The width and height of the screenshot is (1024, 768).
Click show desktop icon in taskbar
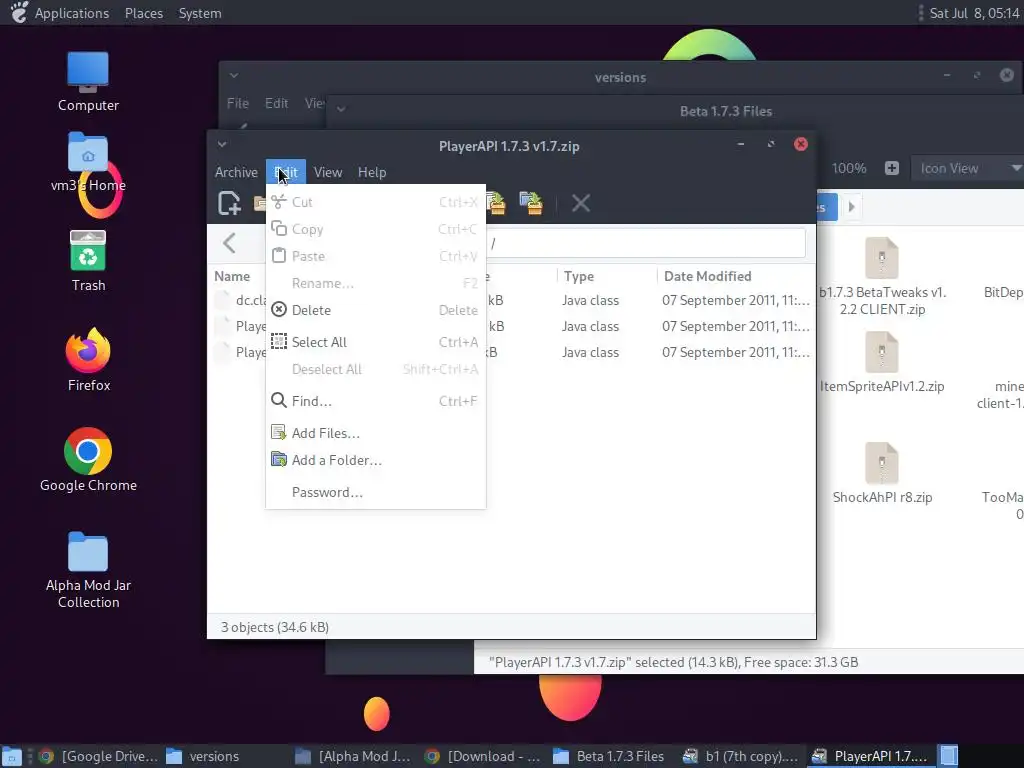pos(12,757)
